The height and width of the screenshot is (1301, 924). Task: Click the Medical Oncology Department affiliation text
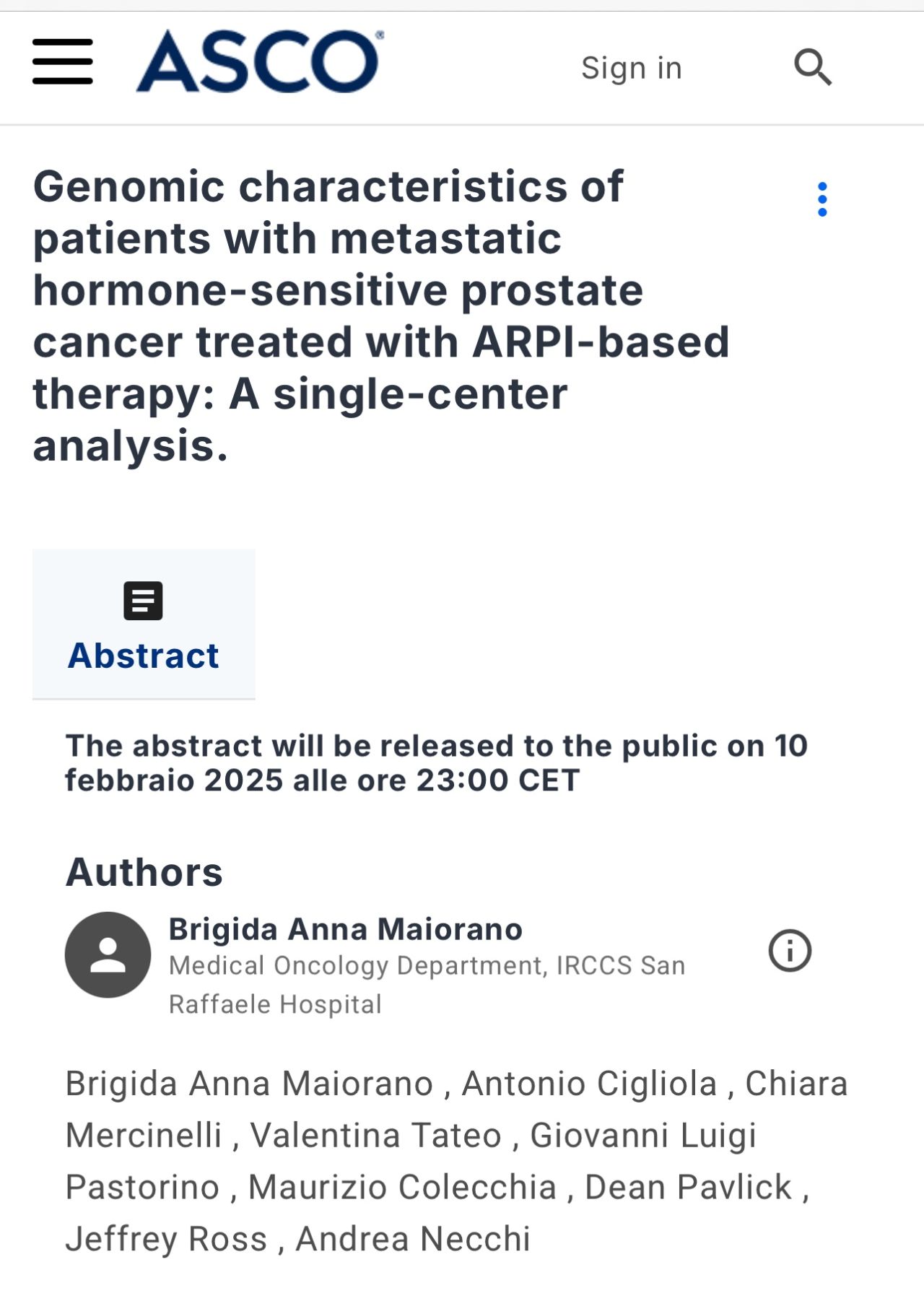[x=427, y=985]
